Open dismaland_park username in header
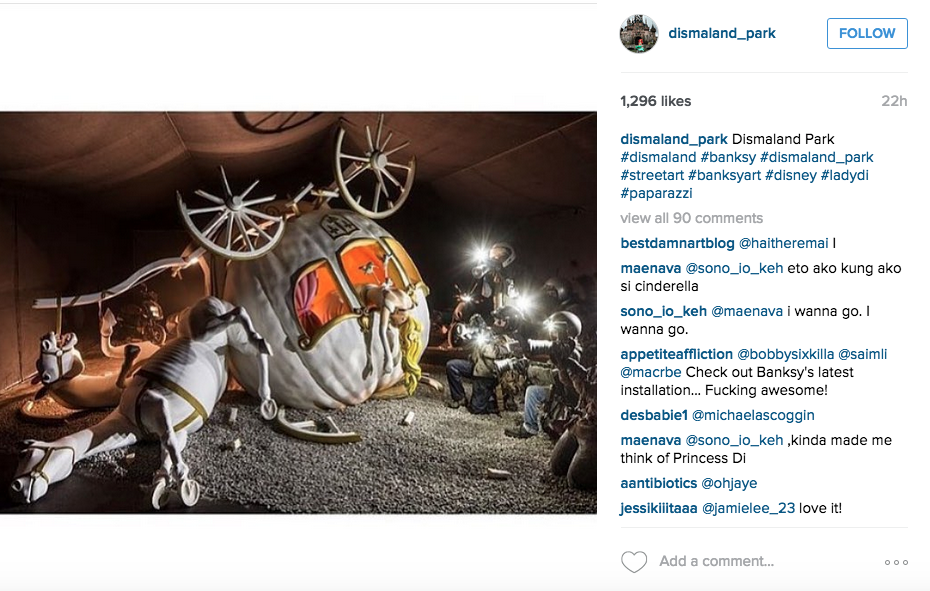This screenshot has width=930, height=591. tap(722, 33)
